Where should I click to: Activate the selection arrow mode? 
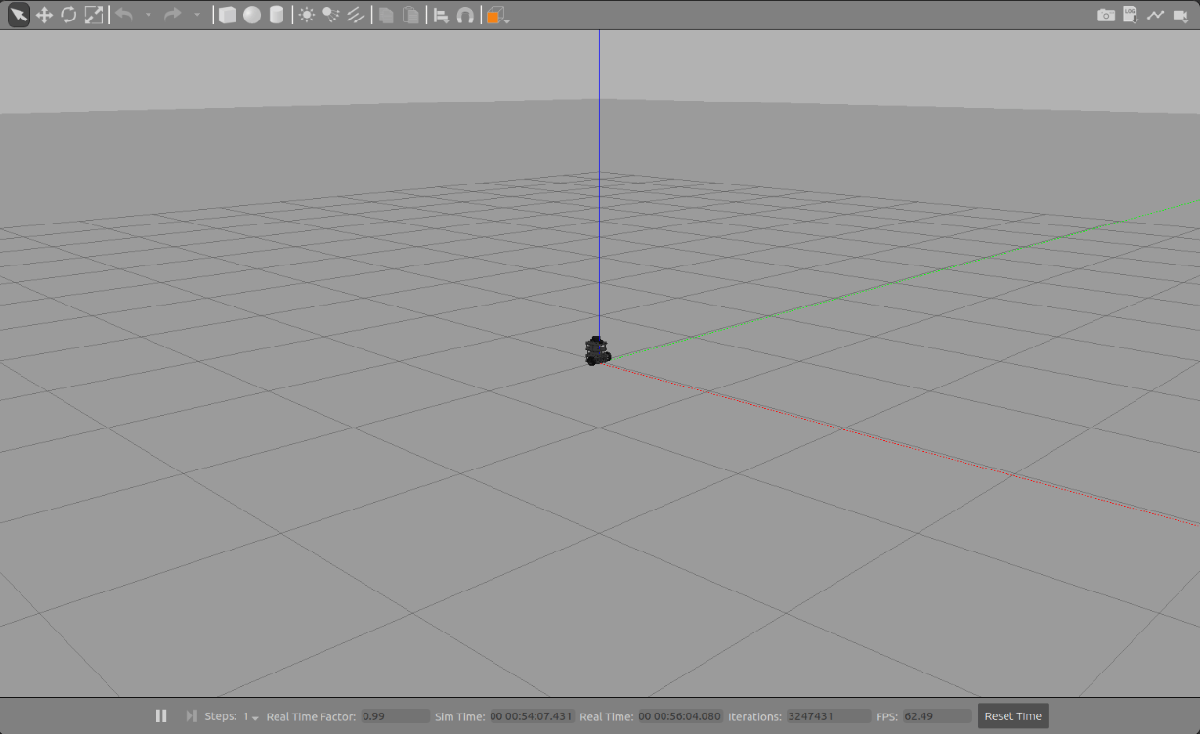click(19, 15)
